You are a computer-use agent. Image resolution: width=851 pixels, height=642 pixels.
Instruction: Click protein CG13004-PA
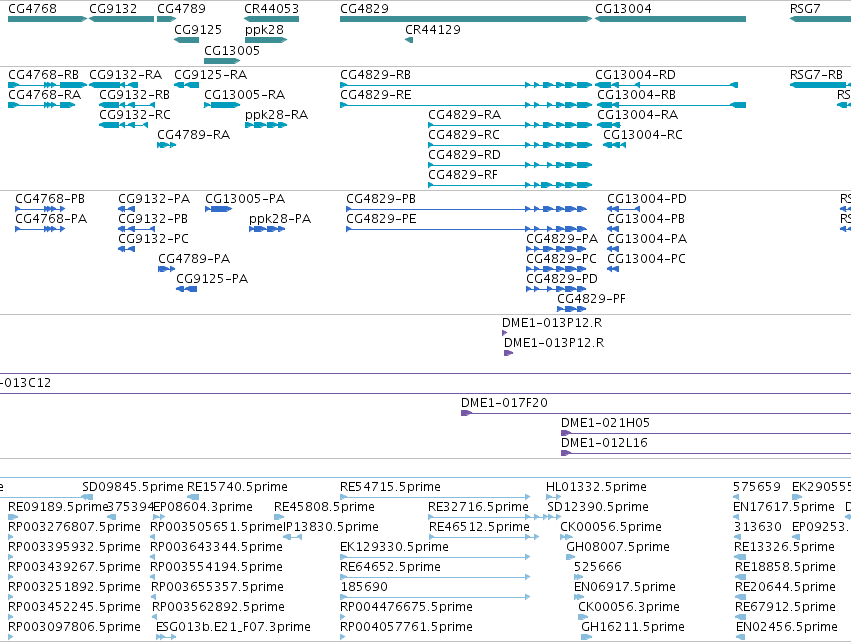(647, 239)
